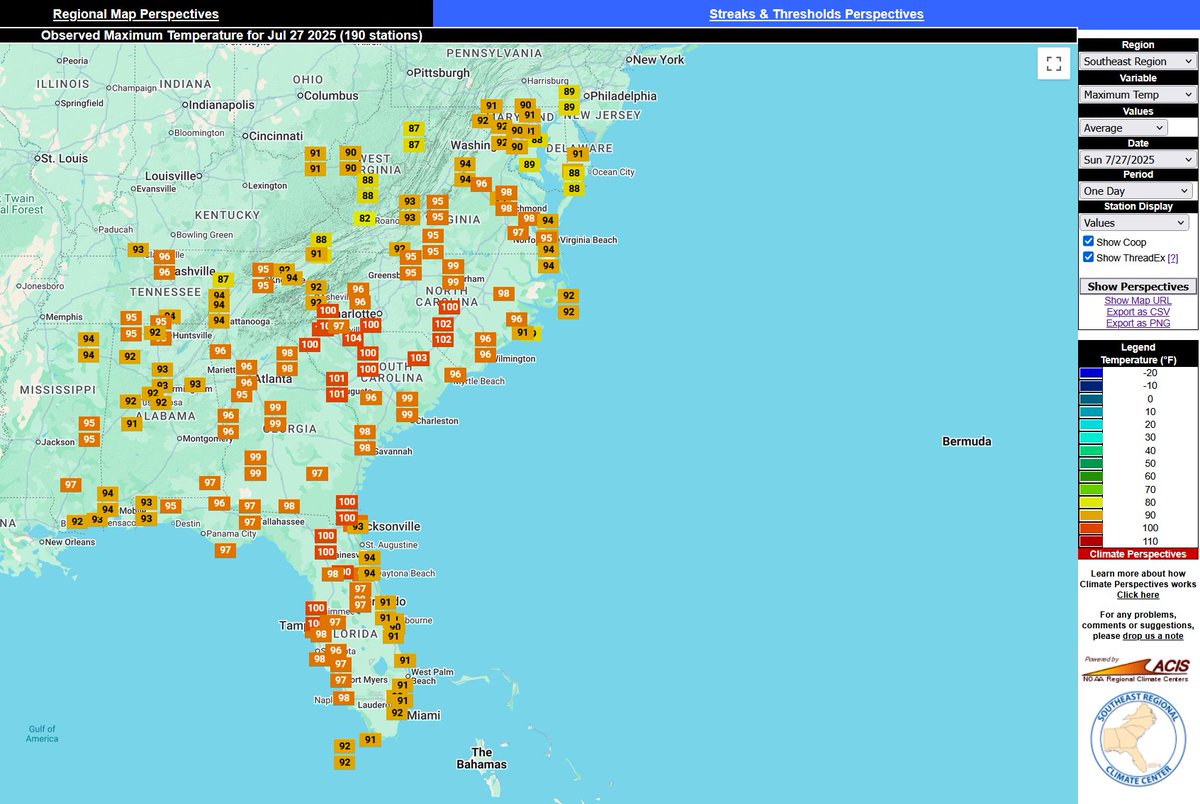The height and width of the screenshot is (804, 1200).
Task: Click the Southeast Regional Climate Center logo
Action: click(1137, 738)
